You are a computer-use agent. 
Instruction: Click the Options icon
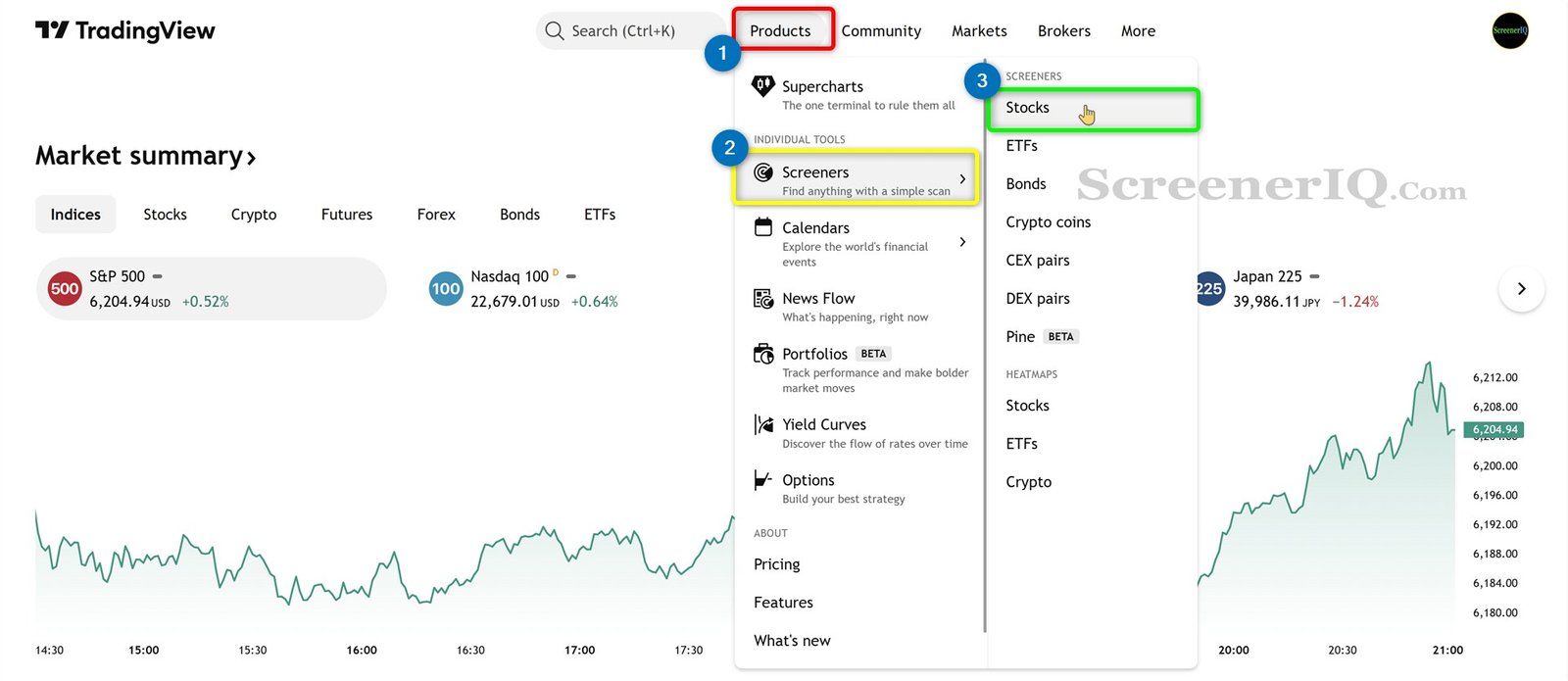(763, 480)
